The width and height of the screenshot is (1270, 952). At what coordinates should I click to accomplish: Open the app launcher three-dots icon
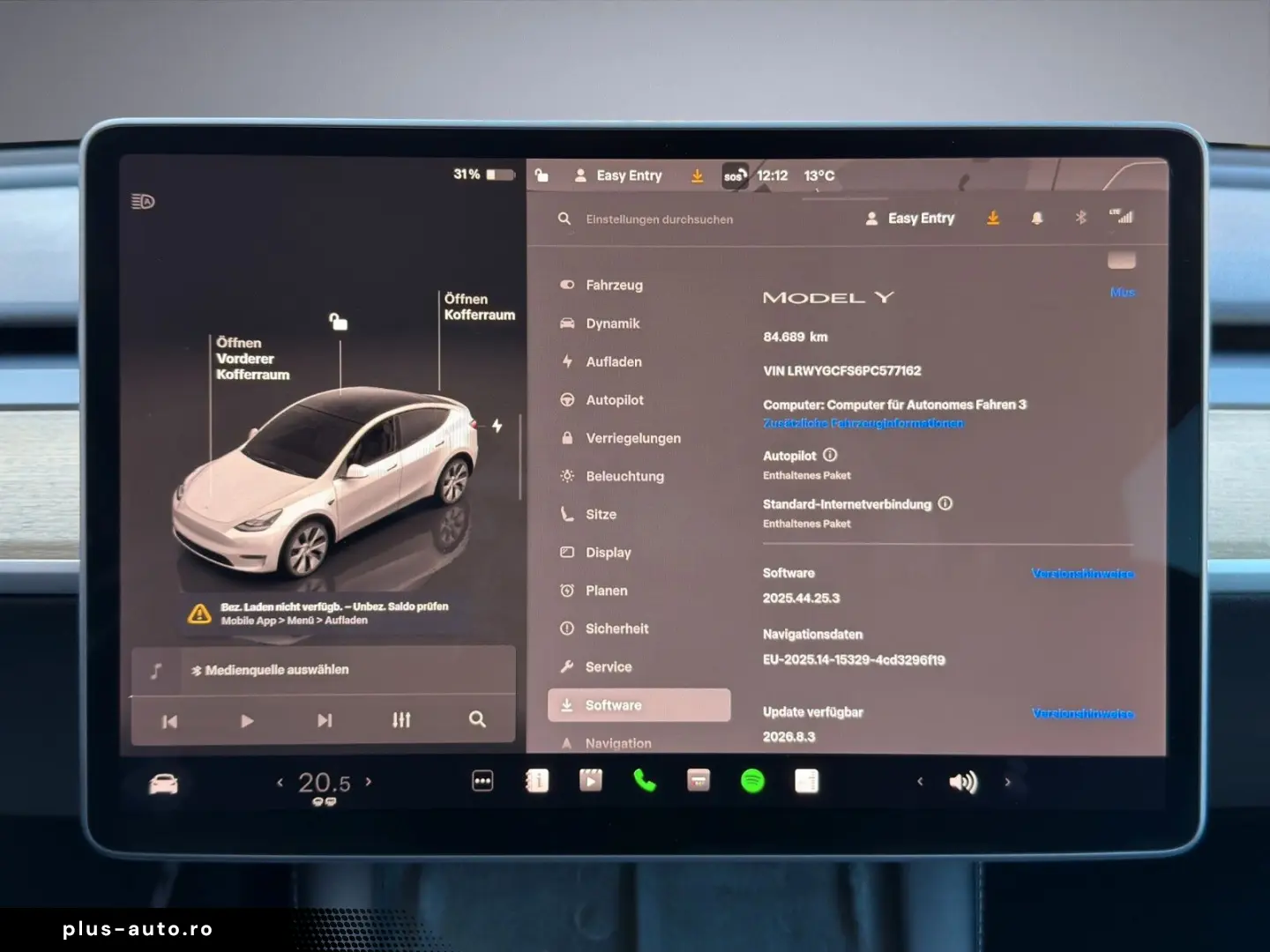tap(482, 781)
